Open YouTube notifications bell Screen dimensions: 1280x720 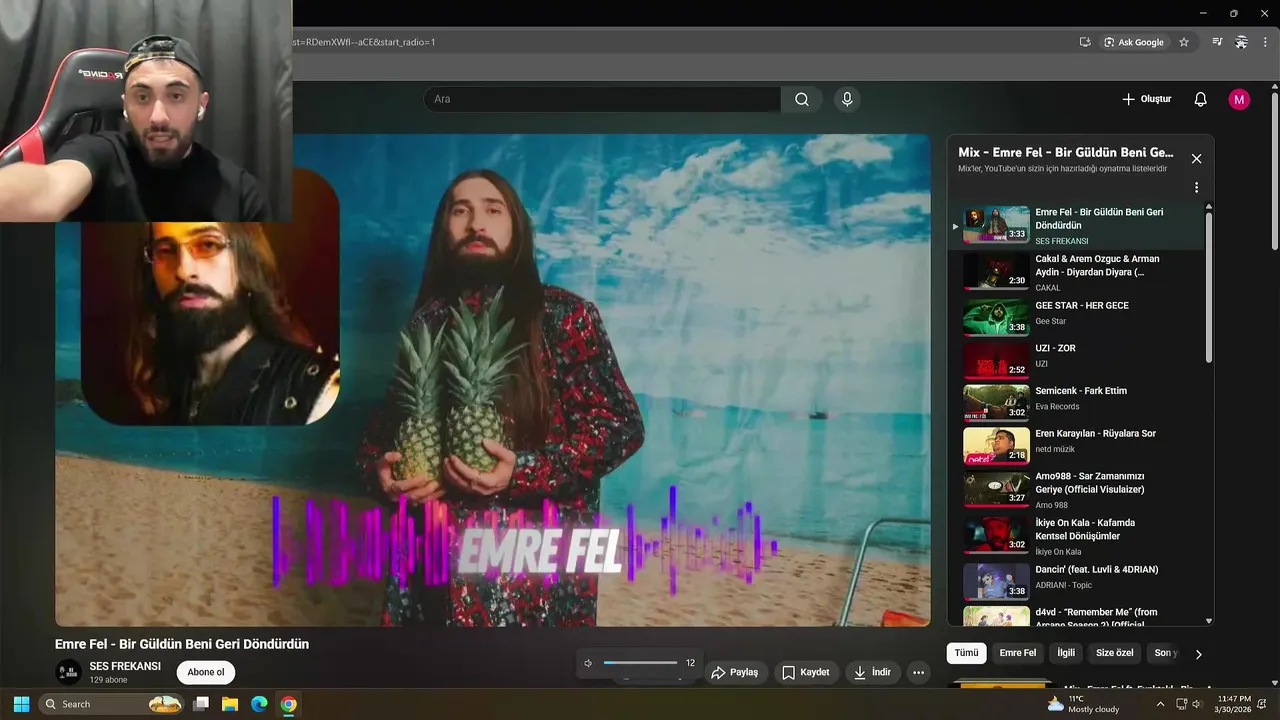pos(1201,99)
